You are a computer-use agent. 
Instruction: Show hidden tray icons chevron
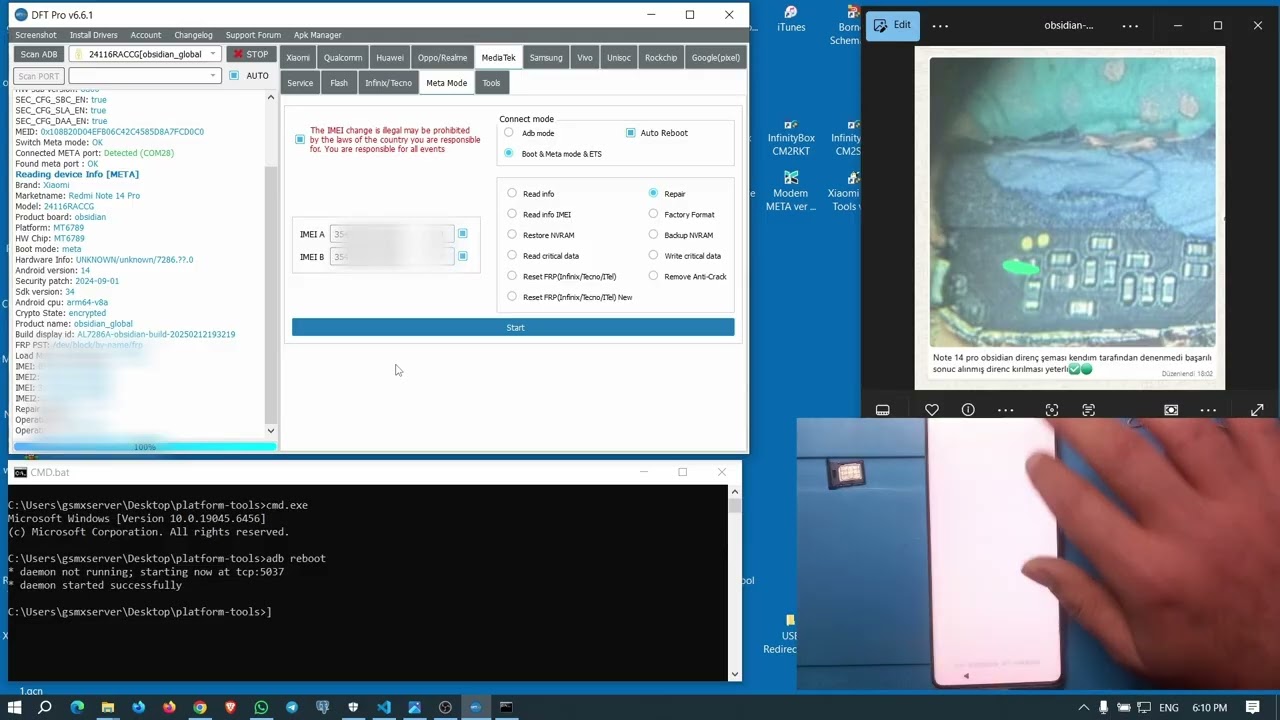pyautogui.click(x=1084, y=708)
